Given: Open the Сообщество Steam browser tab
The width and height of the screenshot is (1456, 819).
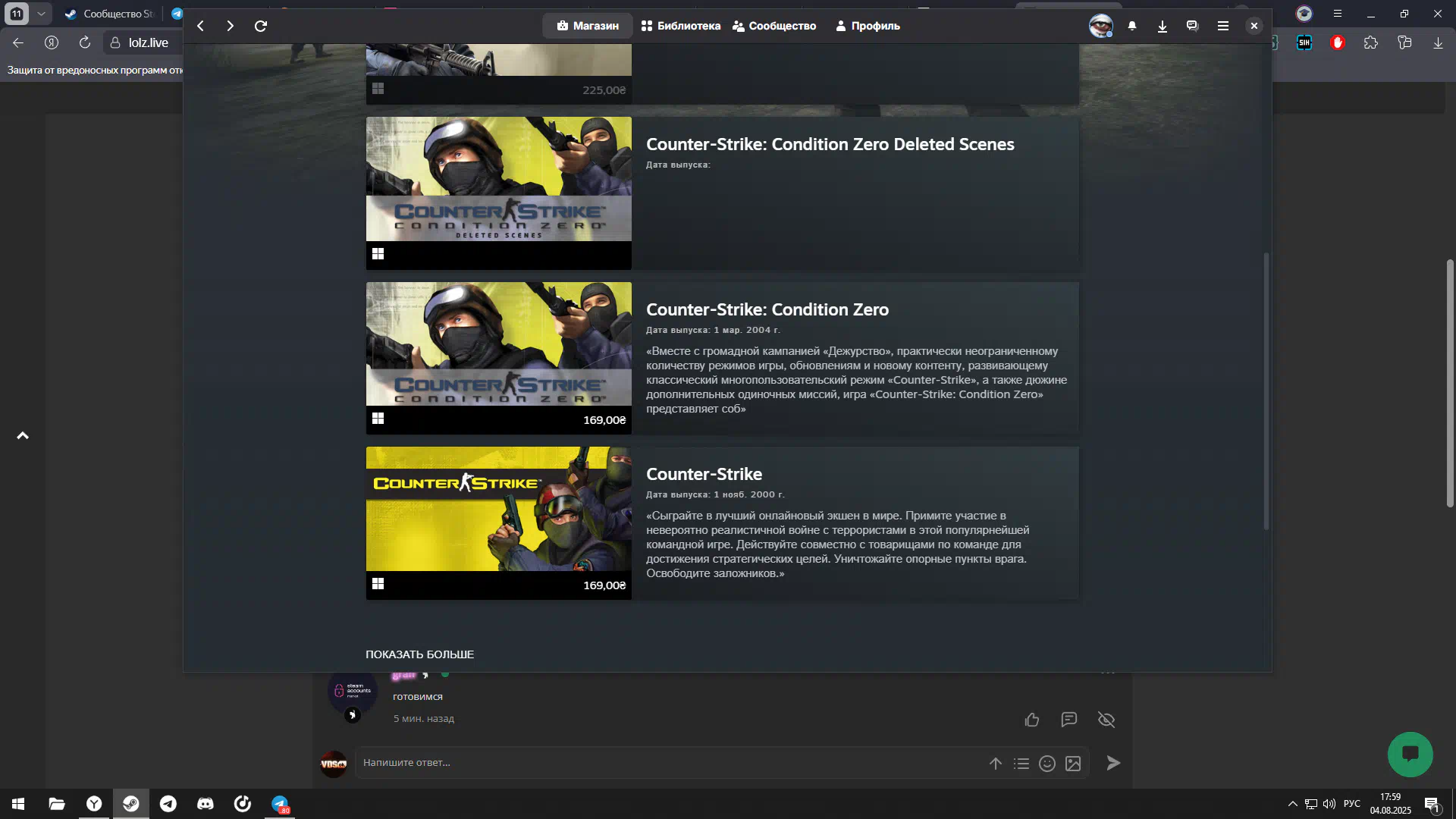Looking at the screenshot, I should tap(110, 14).
